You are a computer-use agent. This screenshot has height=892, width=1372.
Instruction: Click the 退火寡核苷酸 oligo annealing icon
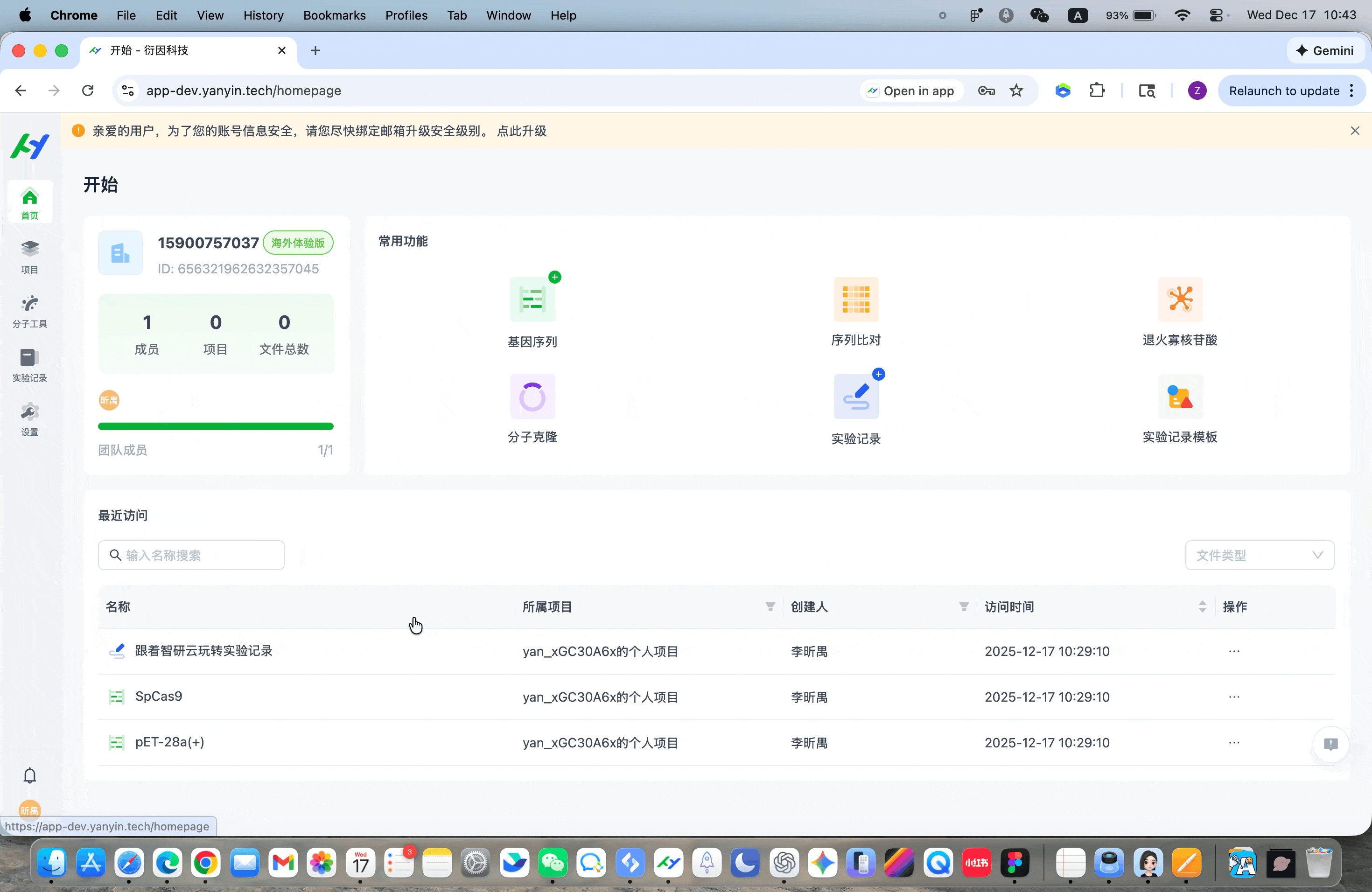tap(1179, 300)
